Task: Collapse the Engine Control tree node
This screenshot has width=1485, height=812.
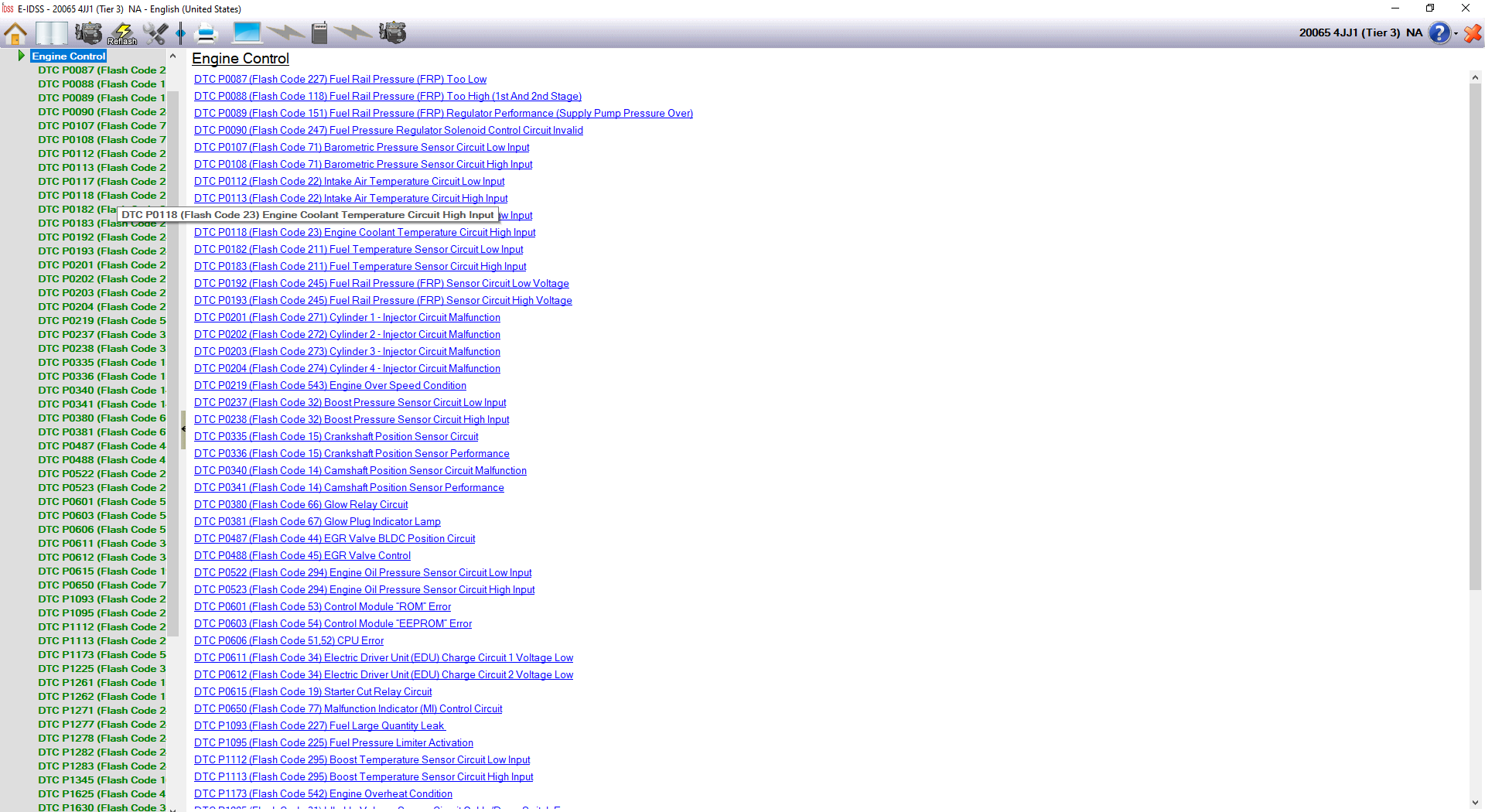Action: pyautogui.click(x=22, y=56)
